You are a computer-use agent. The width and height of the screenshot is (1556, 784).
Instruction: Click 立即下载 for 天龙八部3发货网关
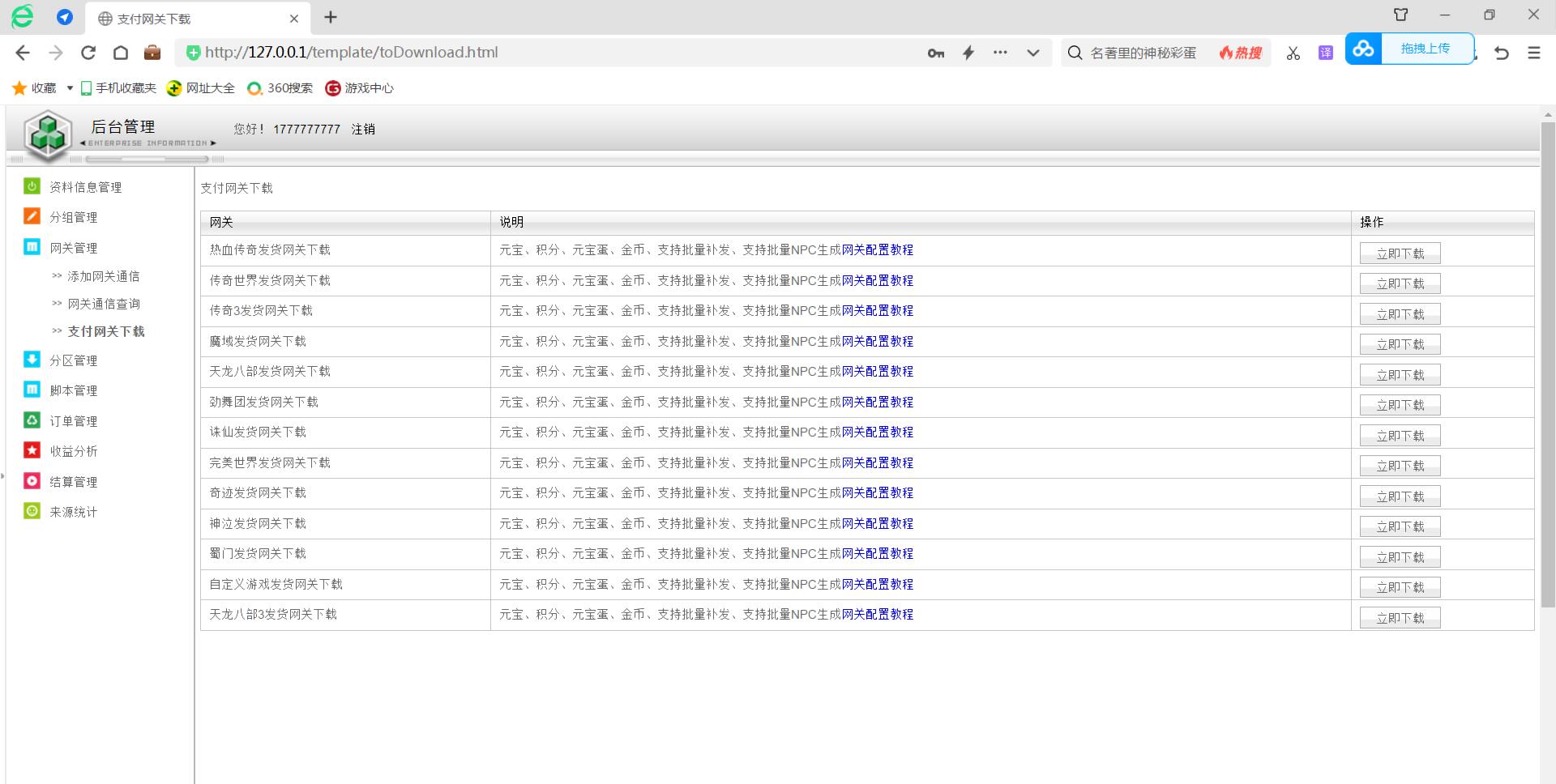(x=1400, y=618)
